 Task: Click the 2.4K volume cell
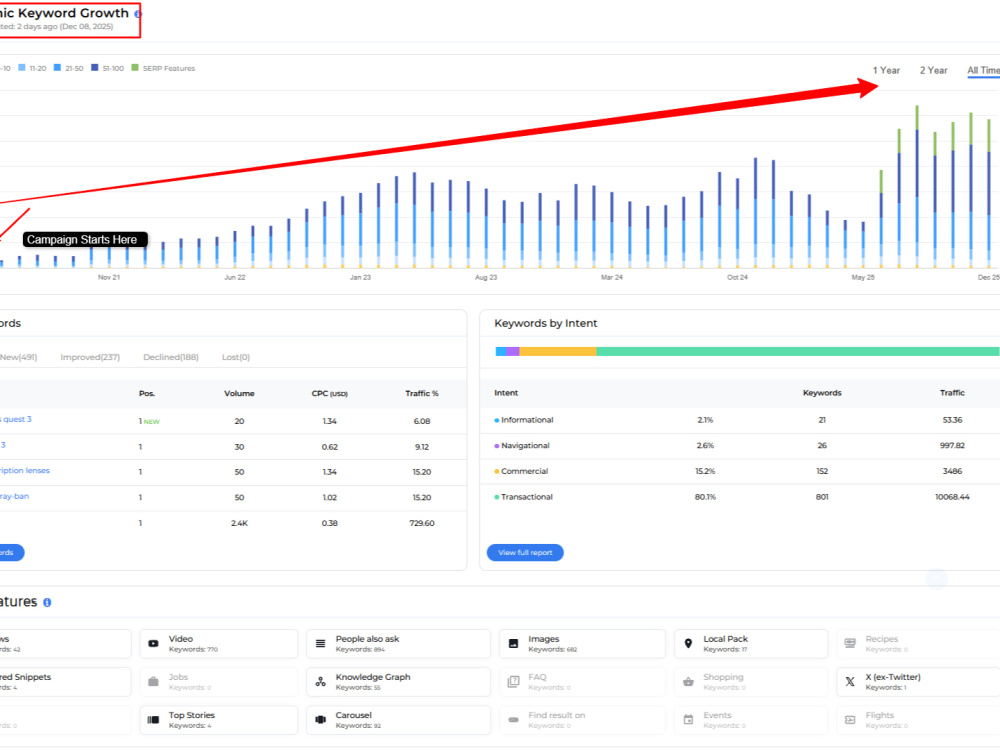(239, 523)
